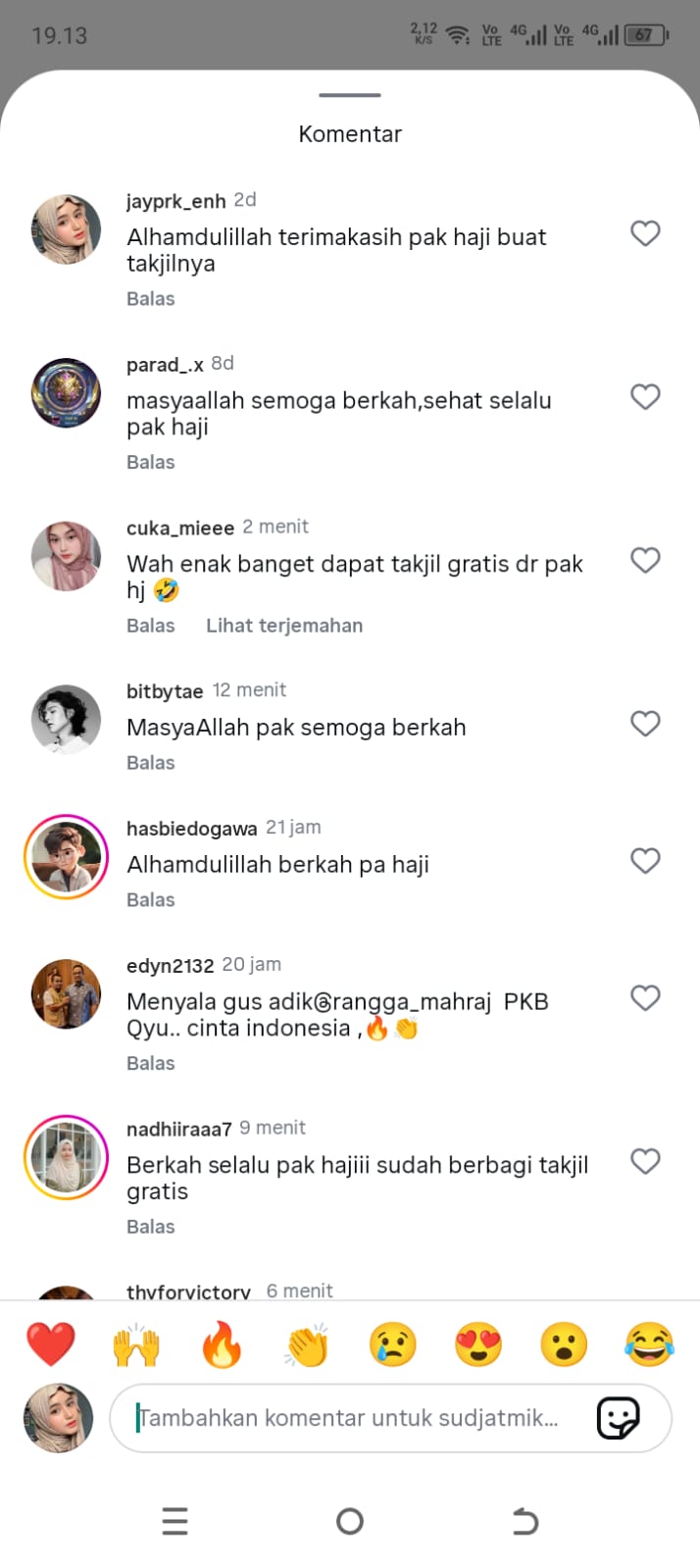Image resolution: width=700 pixels, height=1568 pixels.
Task: Insert heart-eyes emoji
Action: (x=478, y=1344)
